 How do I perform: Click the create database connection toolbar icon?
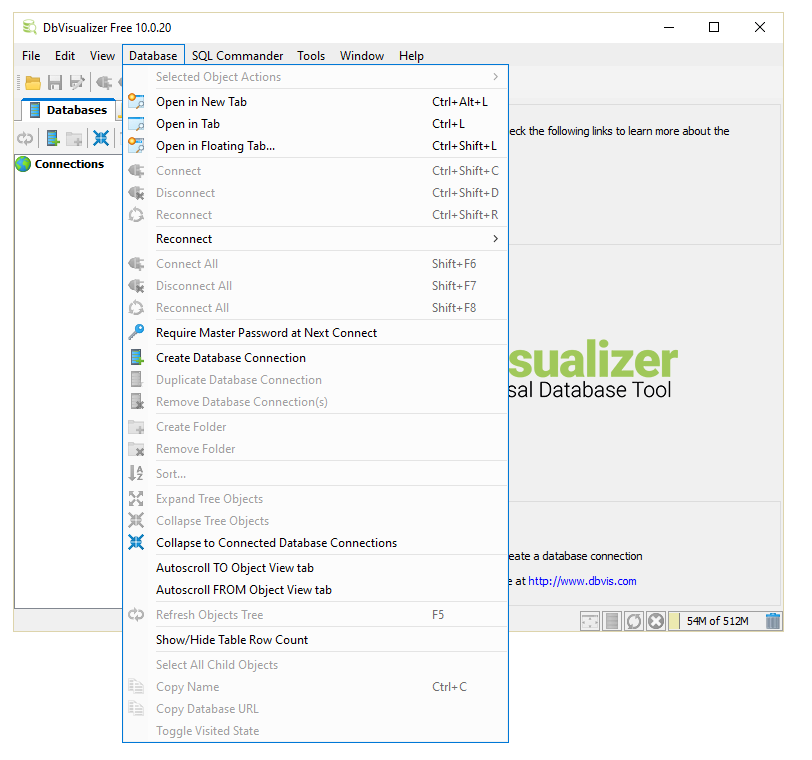click(53, 138)
